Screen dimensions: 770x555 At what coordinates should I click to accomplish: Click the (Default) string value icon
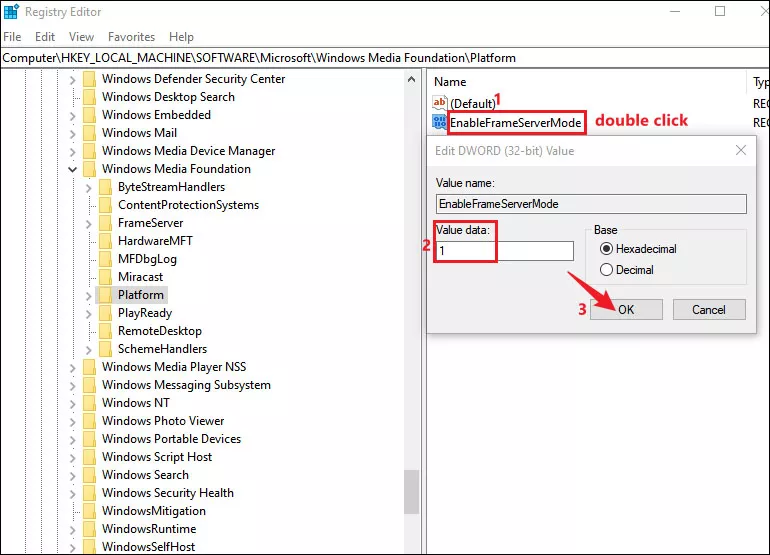pyautogui.click(x=440, y=103)
